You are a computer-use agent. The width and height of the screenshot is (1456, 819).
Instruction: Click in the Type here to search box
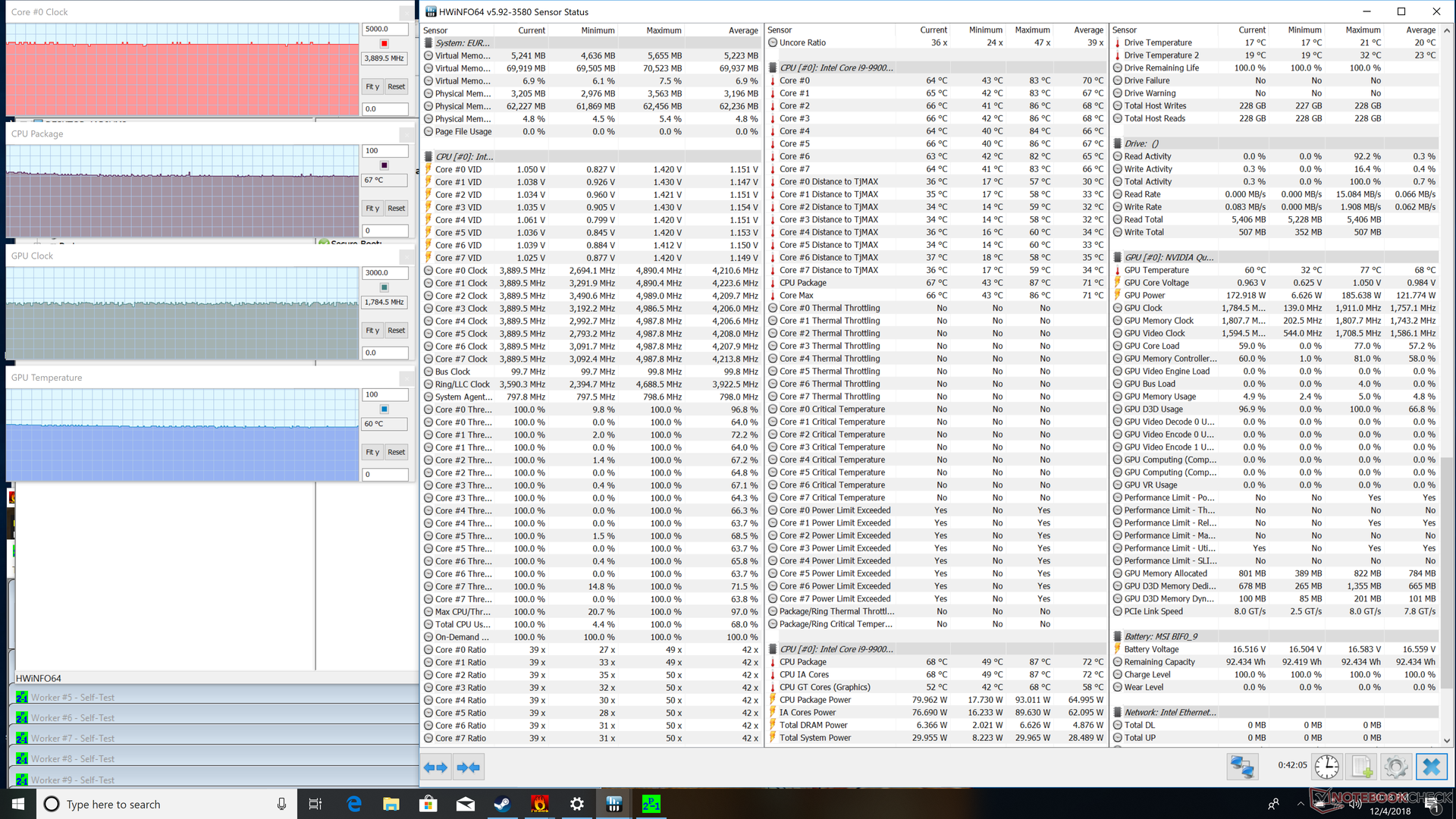pyautogui.click(x=152, y=804)
